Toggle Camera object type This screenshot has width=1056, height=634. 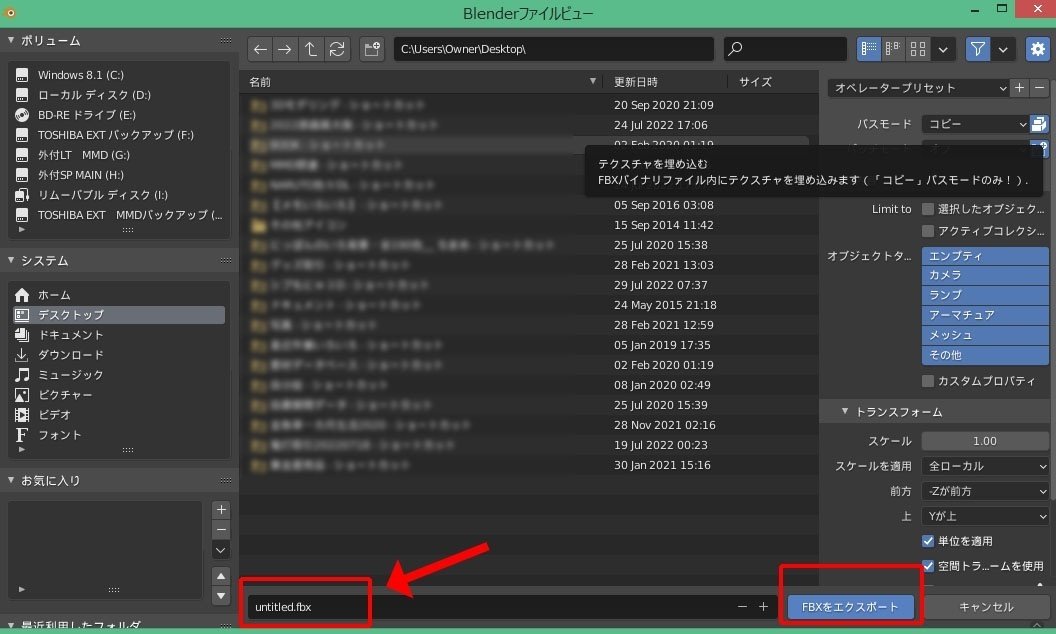click(985, 275)
